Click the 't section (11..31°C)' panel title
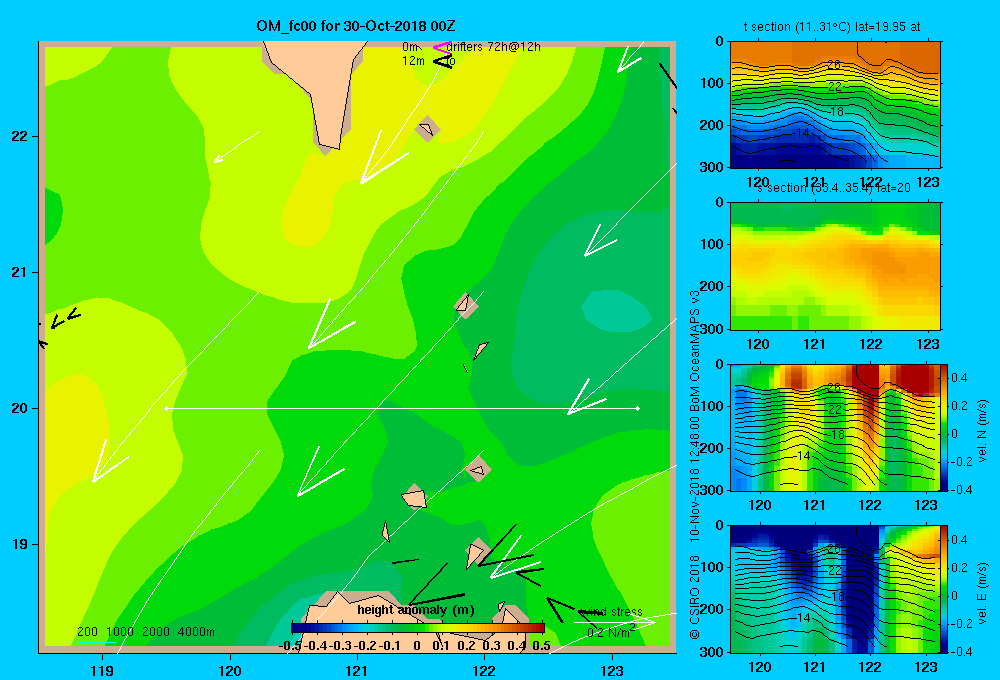Viewport: 1000px width, 680px height. pyautogui.click(x=832, y=27)
